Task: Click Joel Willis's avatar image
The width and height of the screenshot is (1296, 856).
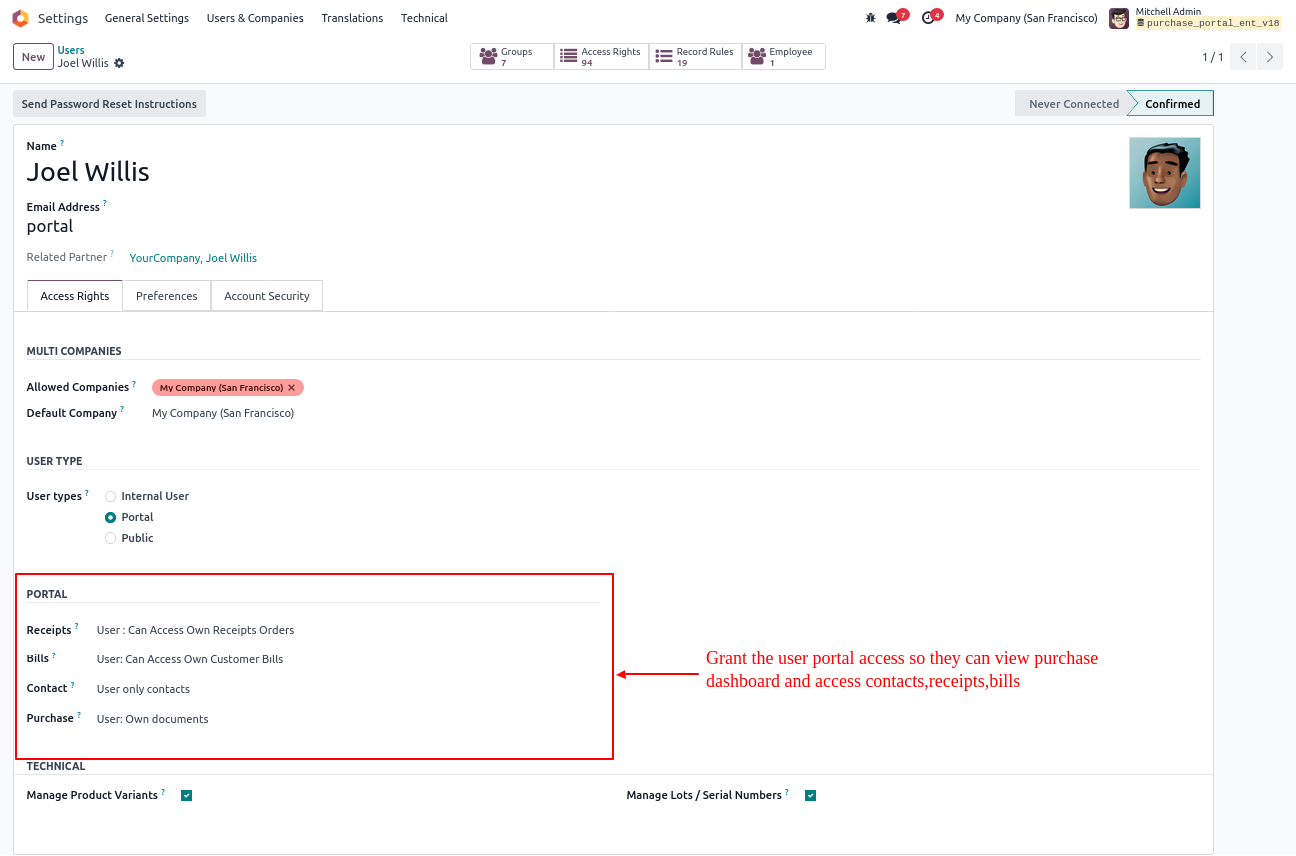Action: point(1164,173)
